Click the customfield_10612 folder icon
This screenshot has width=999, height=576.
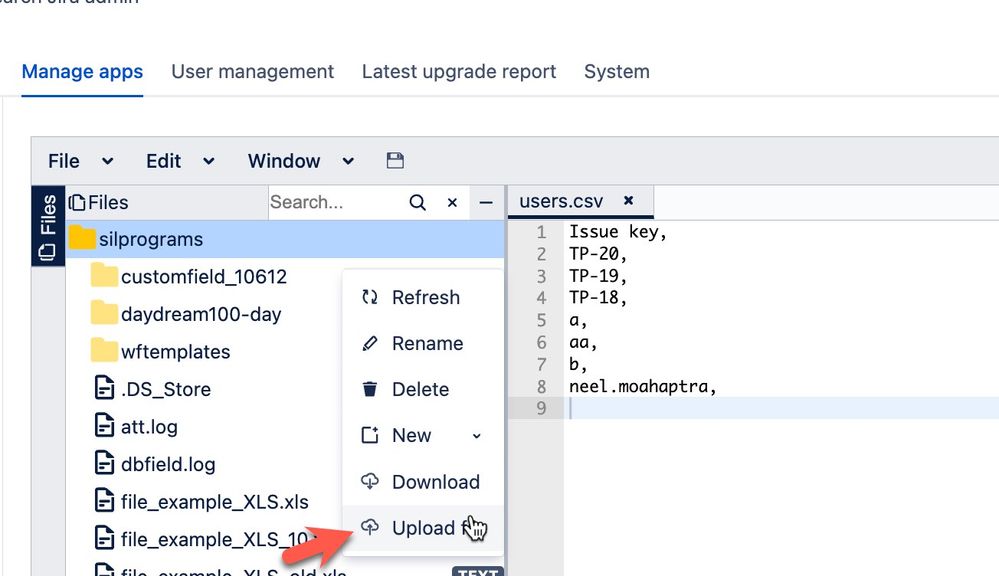(x=104, y=276)
